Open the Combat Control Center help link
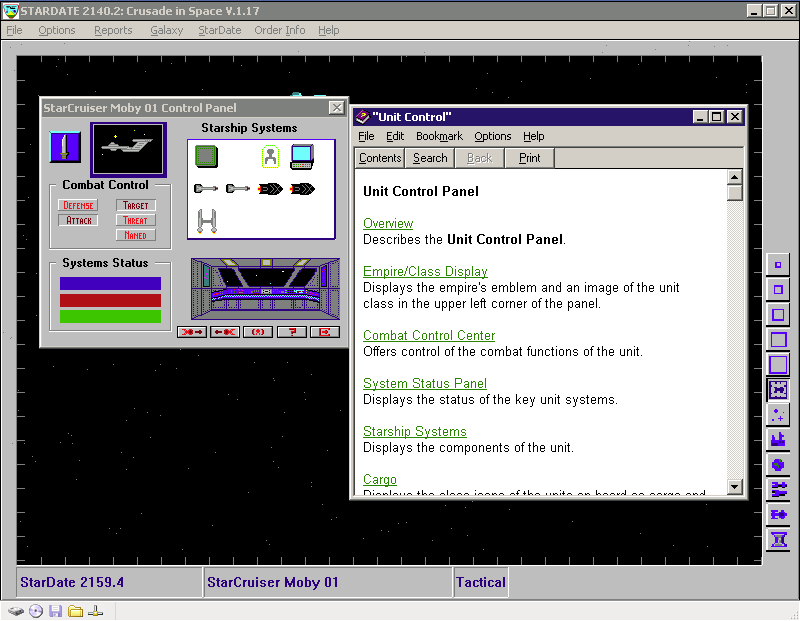Screen dimensions: 800x621 [429, 335]
